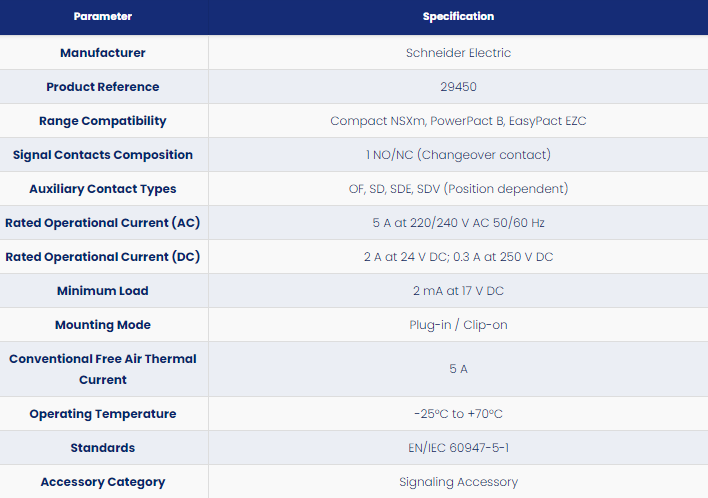Select OF, SD, SDE, SDV specification
708x498 pixels.
pos(394,189)
